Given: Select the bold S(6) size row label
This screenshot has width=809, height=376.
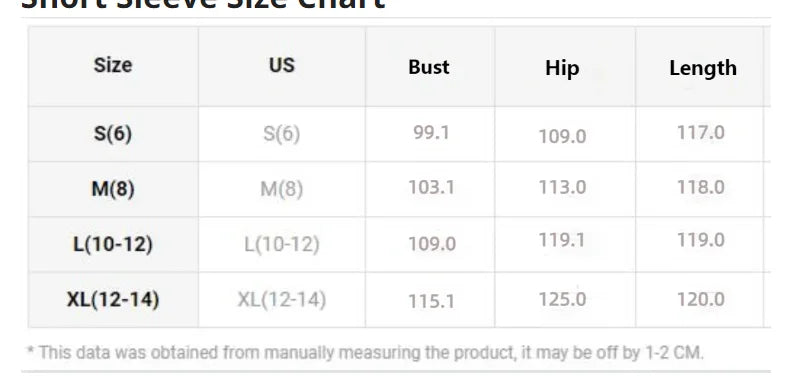Looking at the screenshot, I should click(x=113, y=134).
